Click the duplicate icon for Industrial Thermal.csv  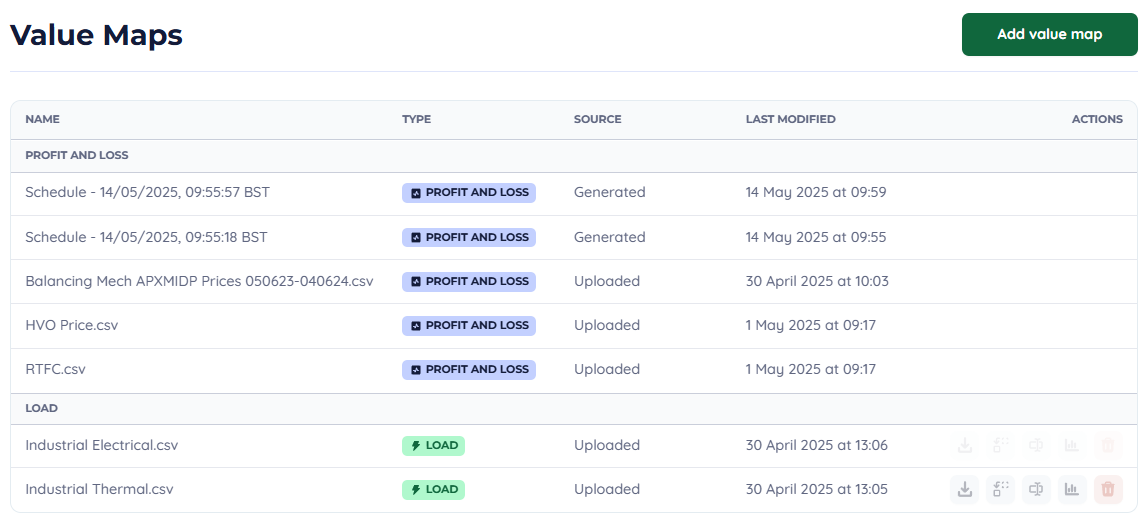coord(1000,489)
